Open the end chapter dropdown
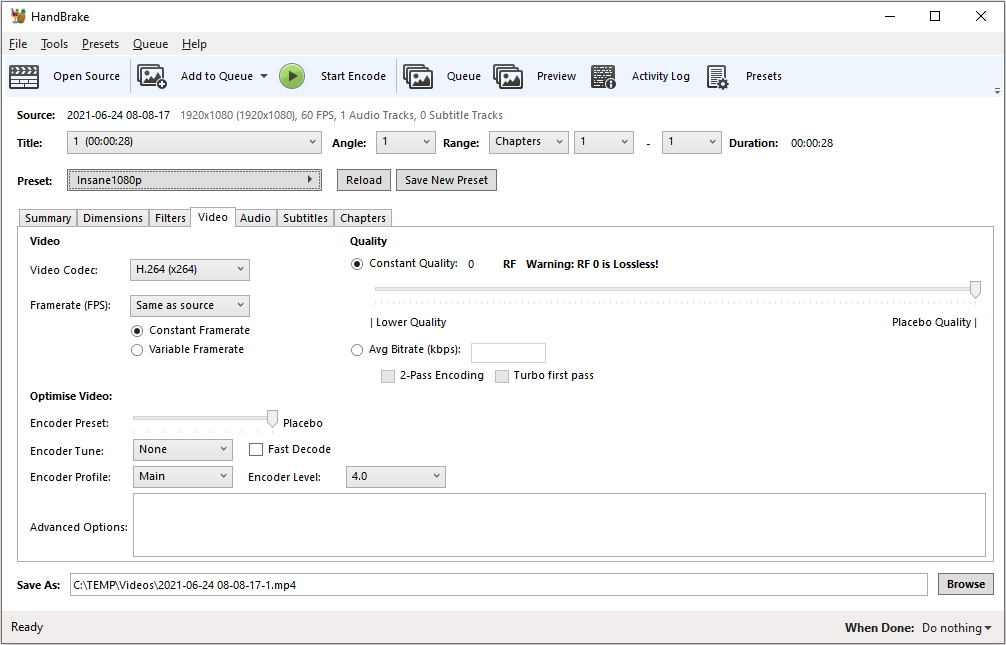 (x=692, y=142)
